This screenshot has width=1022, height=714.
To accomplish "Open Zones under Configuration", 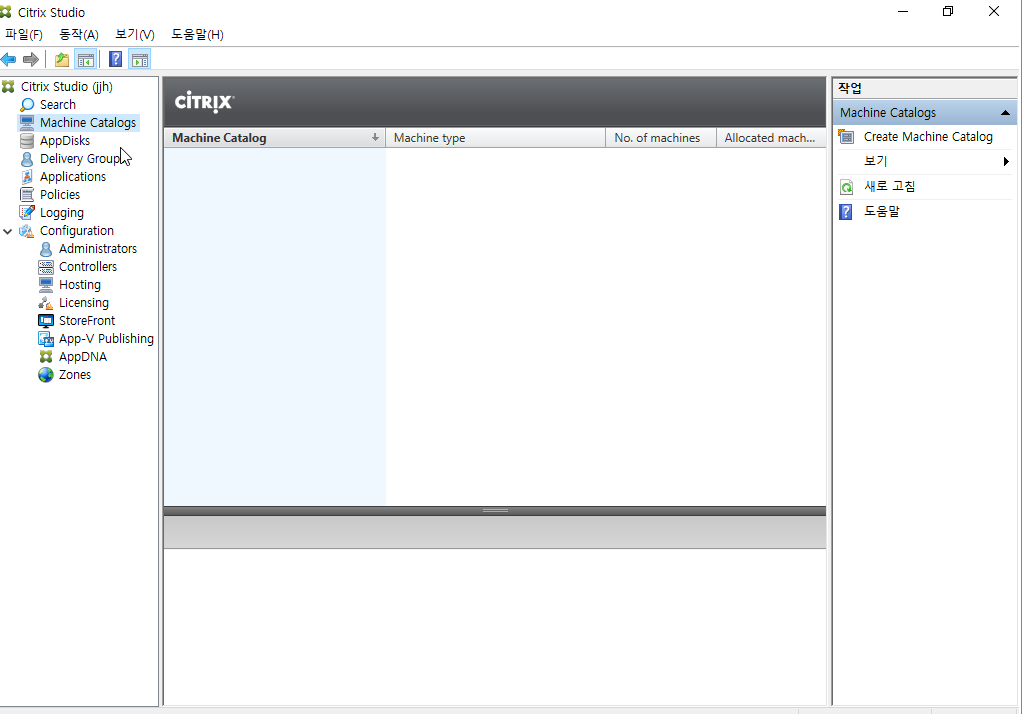I will tap(74, 375).
